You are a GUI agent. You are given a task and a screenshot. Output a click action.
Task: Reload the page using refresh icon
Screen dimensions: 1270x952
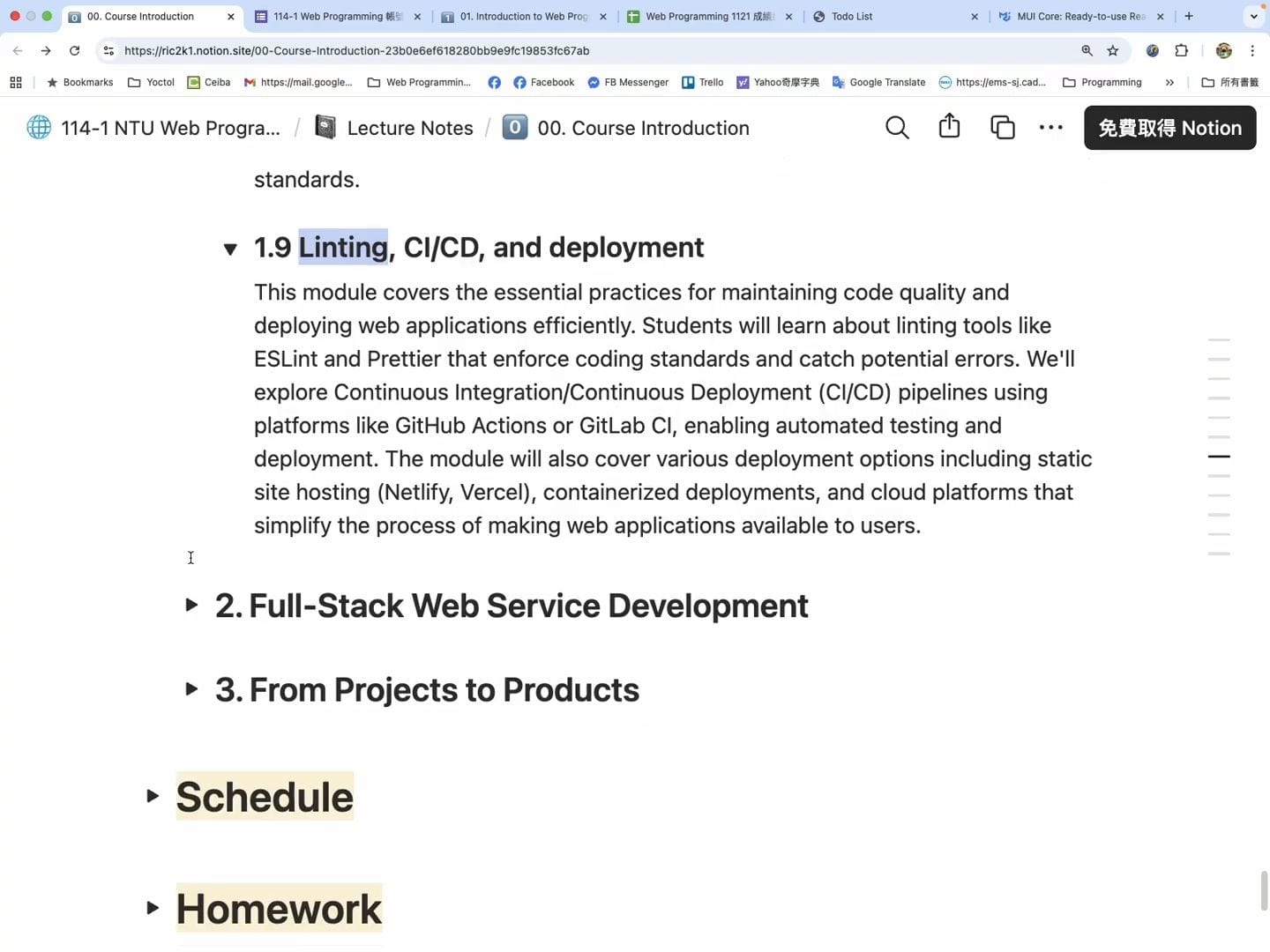click(75, 51)
